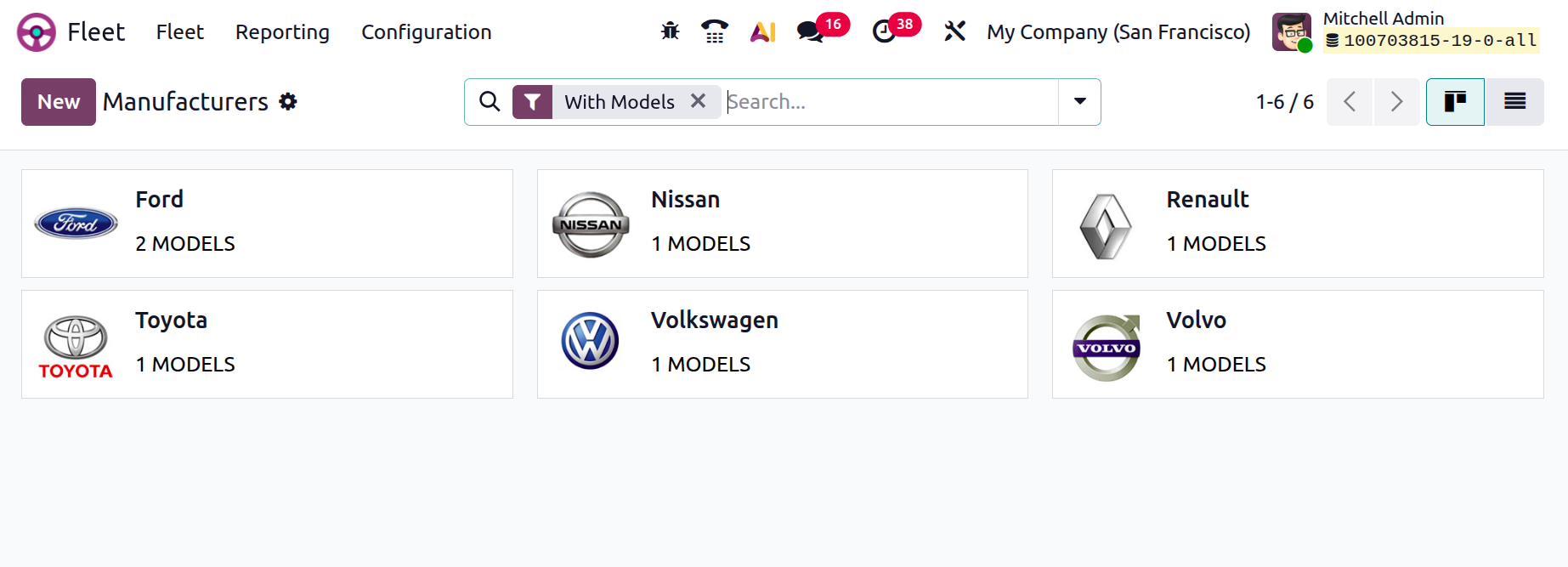This screenshot has width=1568, height=567.
Task: Open the conversations chat icon
Action: [810, 31]
